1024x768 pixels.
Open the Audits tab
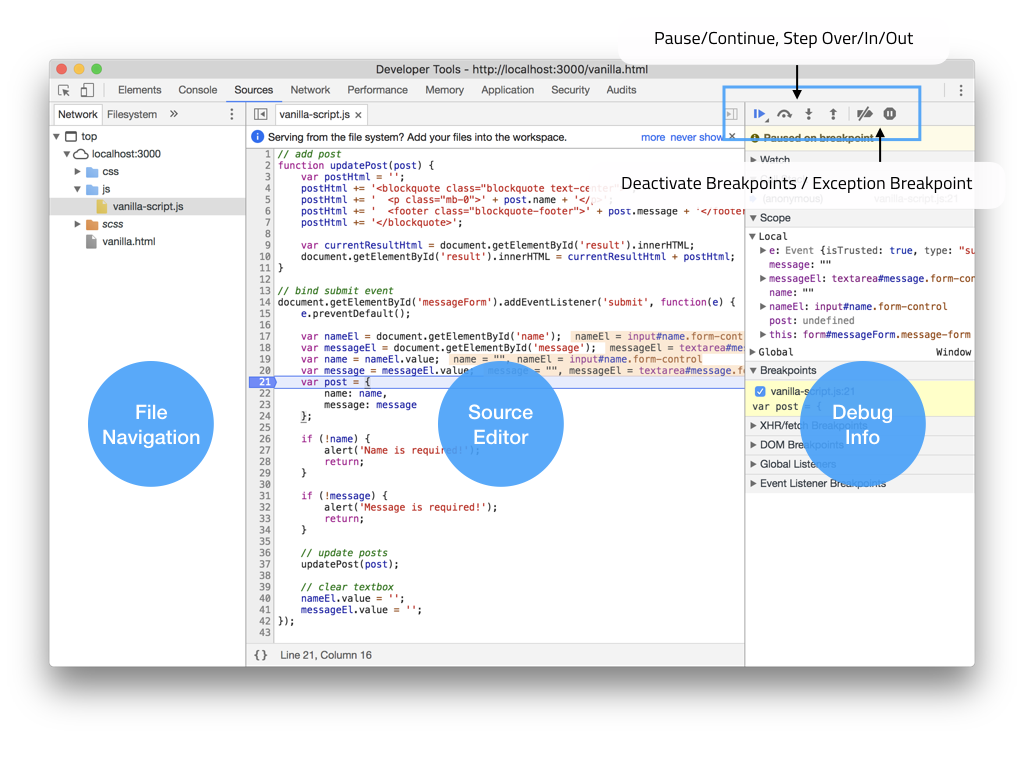[621, 90]
